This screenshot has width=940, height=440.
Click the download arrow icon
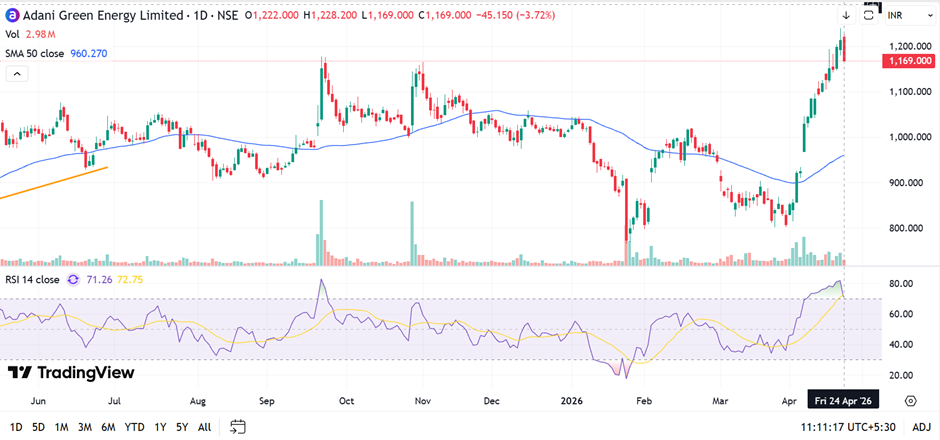point(846,15)
